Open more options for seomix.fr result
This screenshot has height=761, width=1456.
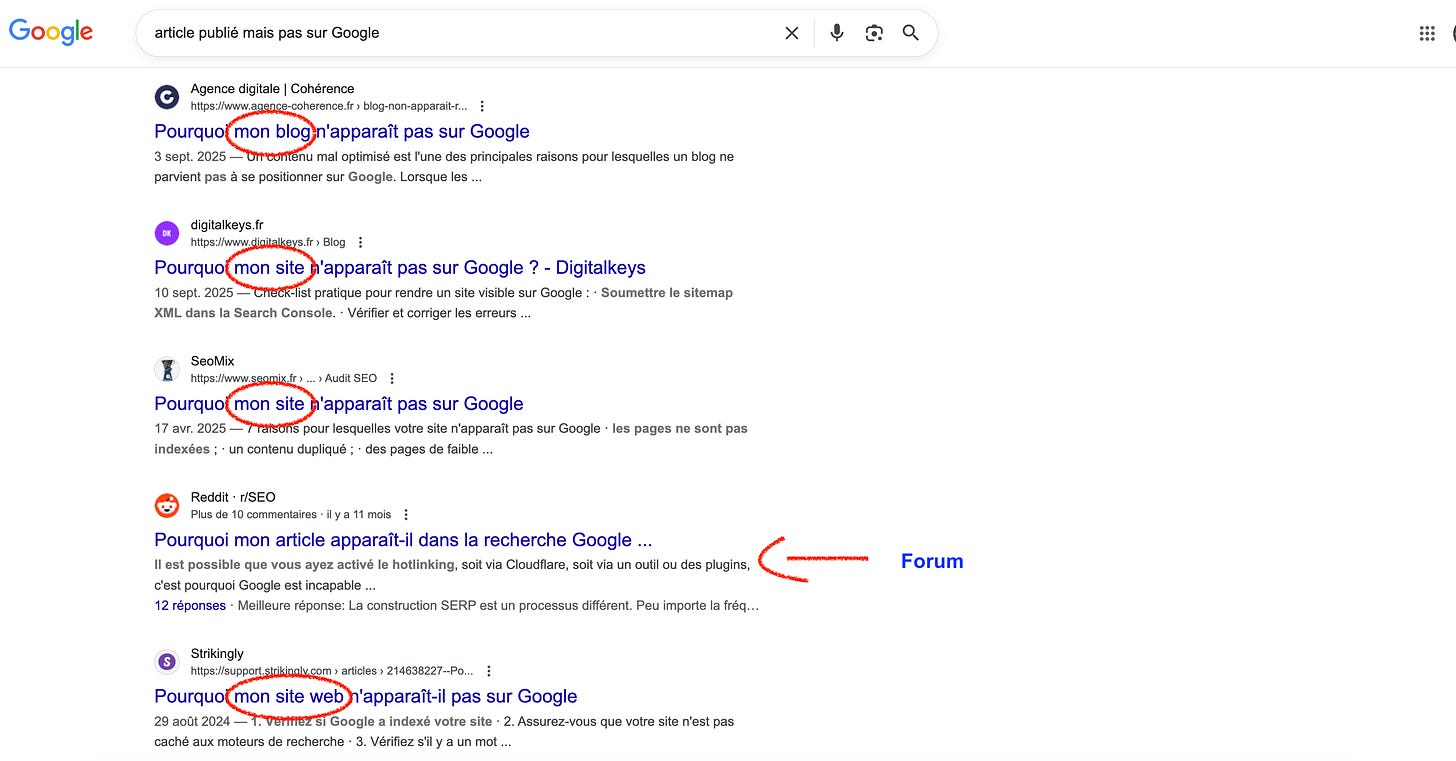(392, 378)
